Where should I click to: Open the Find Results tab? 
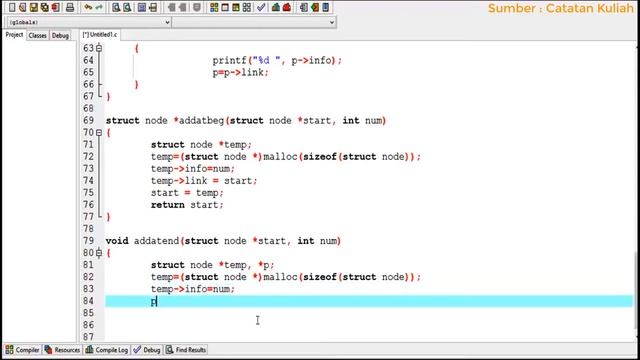(186, 350)
